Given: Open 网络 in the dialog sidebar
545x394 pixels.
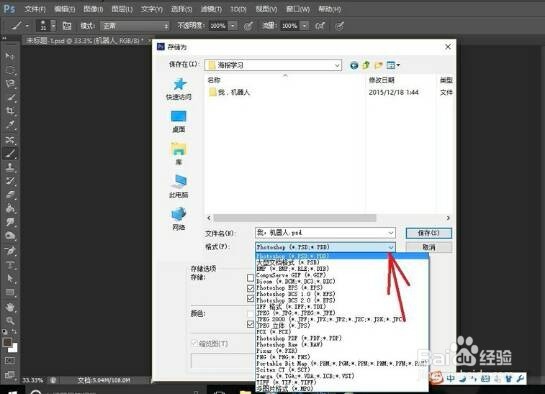Looking at the screenshot, I should click(x=179, y=219).
